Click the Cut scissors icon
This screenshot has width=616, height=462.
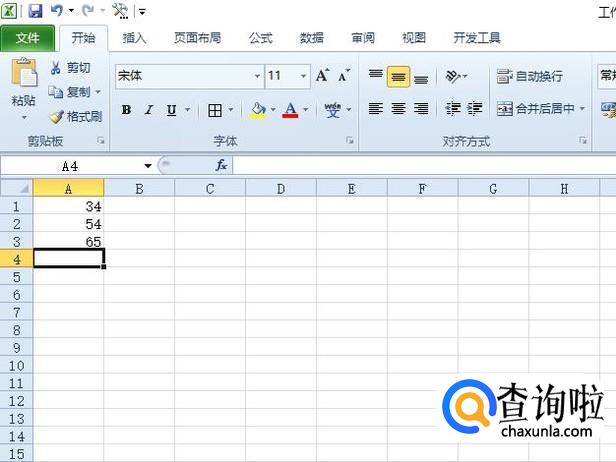[55, 68]
